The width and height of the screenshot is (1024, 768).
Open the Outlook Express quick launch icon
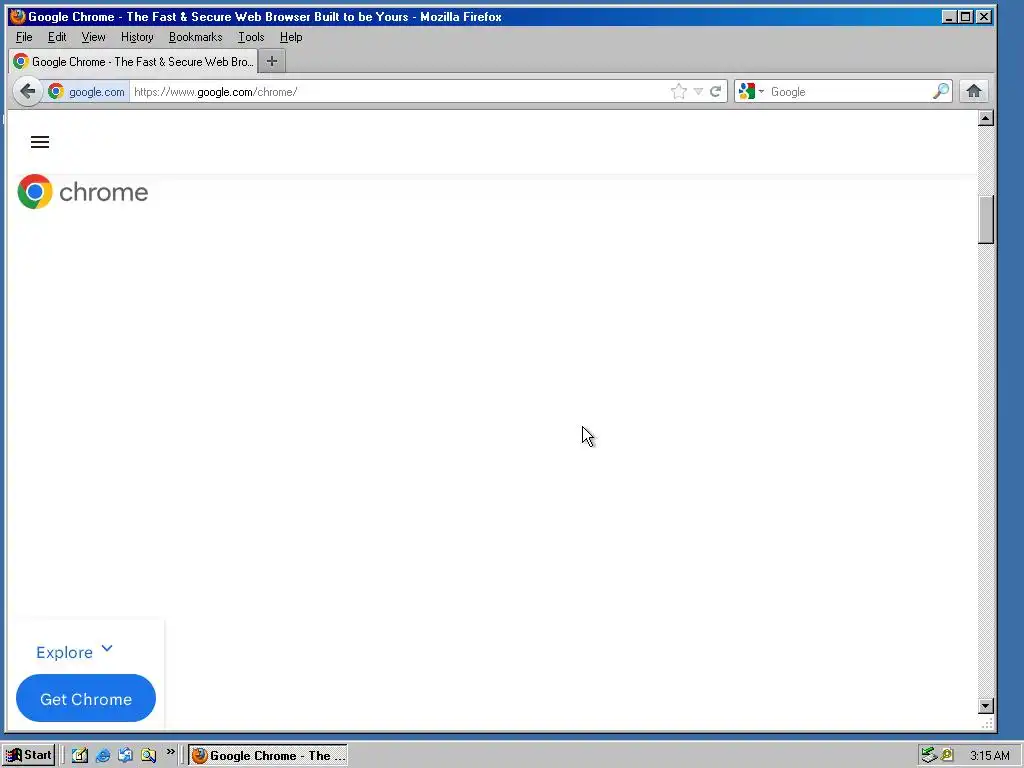point(125,756)
